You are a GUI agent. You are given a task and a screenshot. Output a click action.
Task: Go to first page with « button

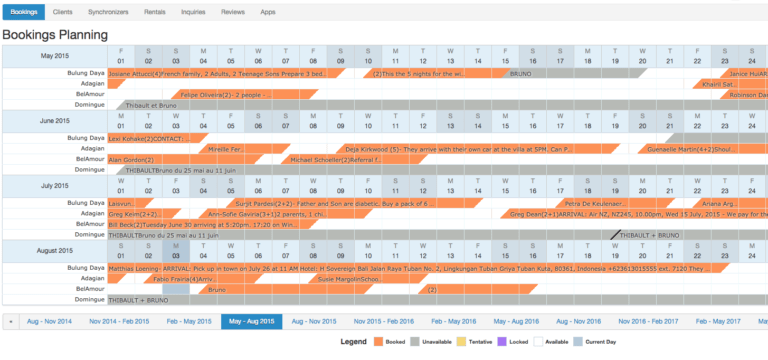click(11, 322)
